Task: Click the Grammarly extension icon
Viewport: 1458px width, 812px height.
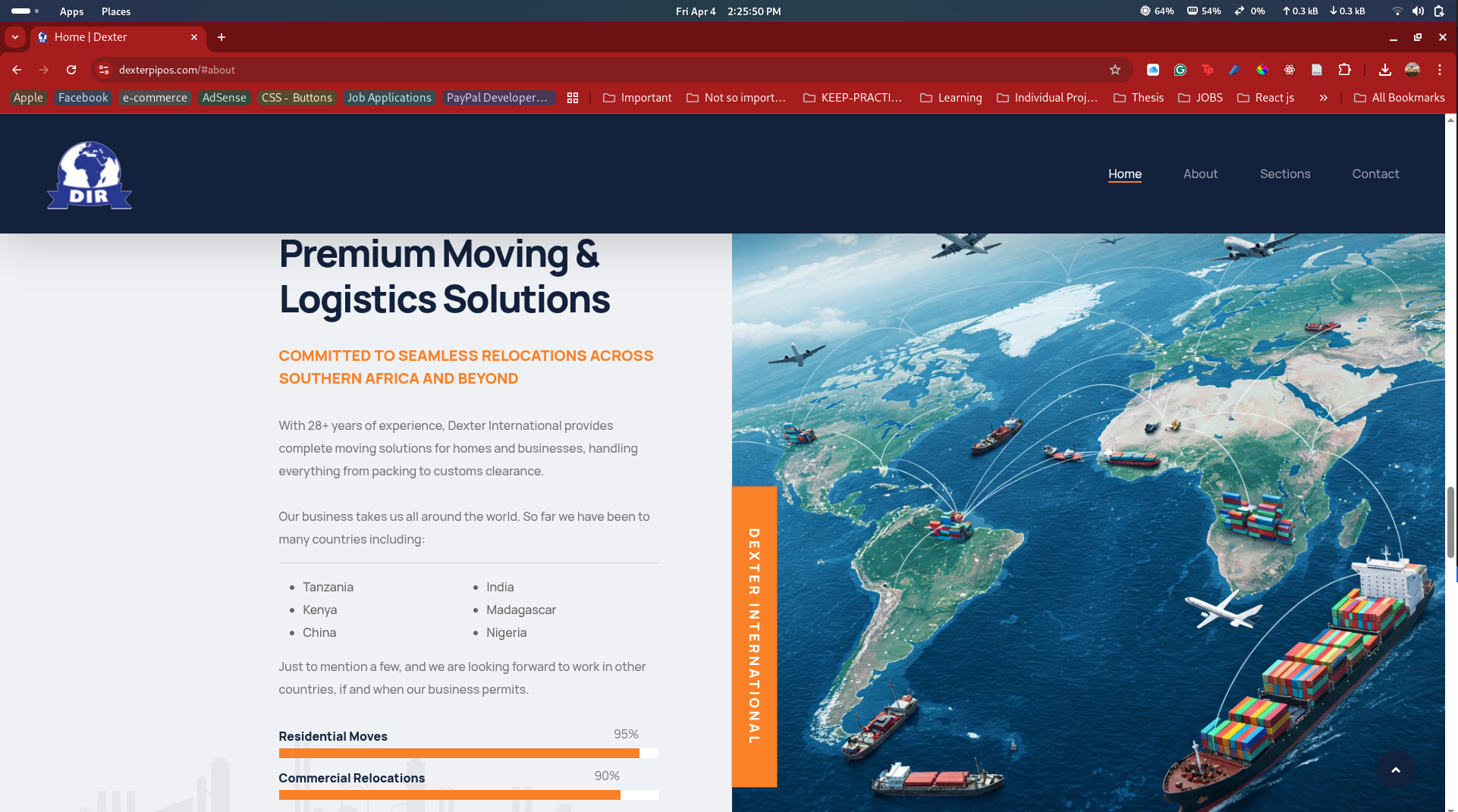Action: 1180,70
